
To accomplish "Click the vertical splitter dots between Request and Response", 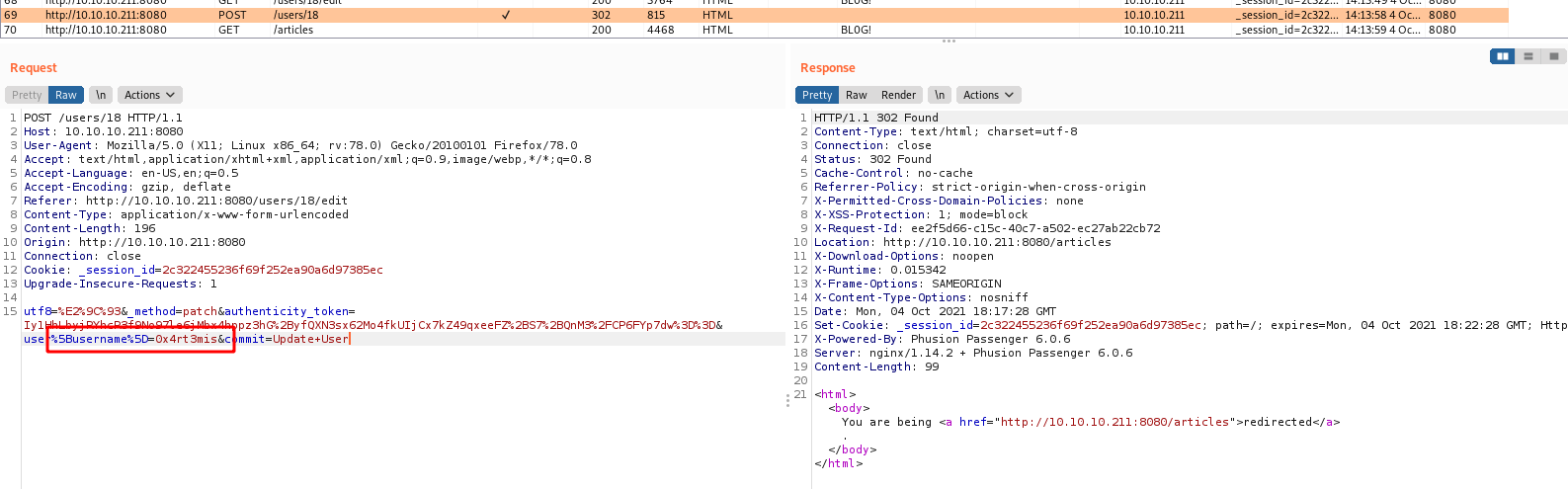I will (x=787, y=400).
